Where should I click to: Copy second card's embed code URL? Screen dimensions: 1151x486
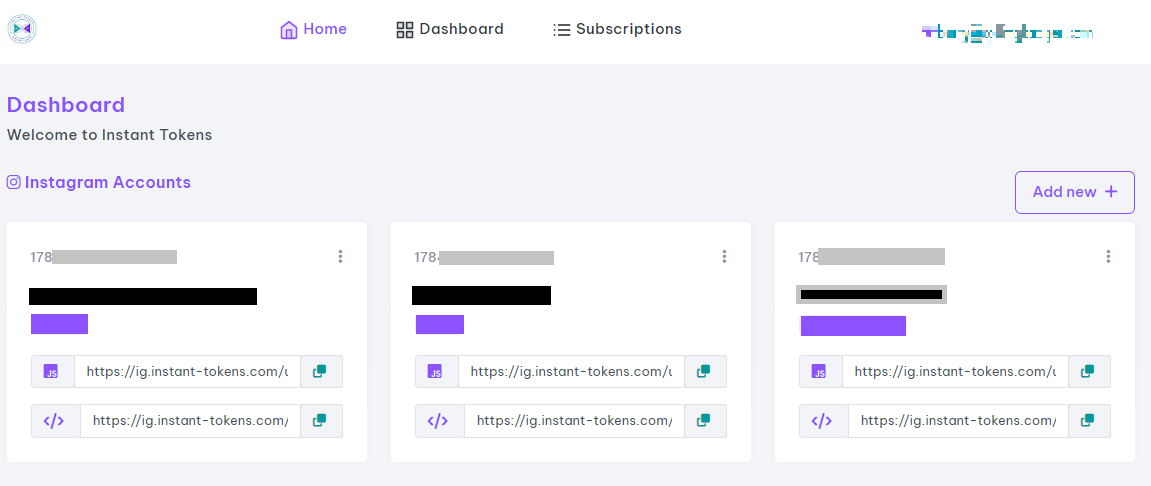[x=704, y=421]
